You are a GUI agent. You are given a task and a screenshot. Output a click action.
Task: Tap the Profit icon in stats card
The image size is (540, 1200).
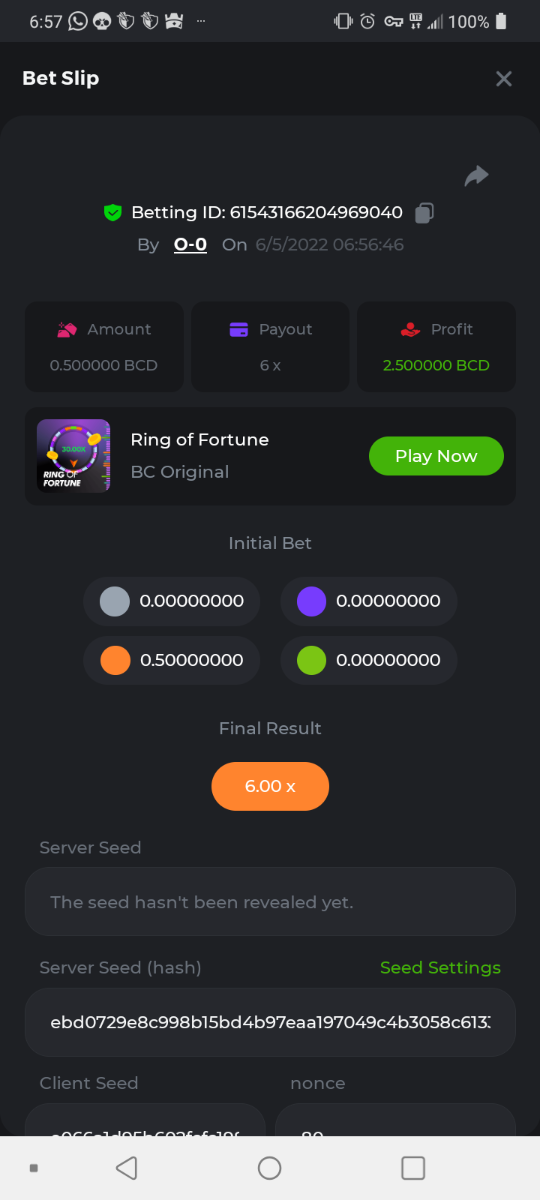click(x=410, y=329)
